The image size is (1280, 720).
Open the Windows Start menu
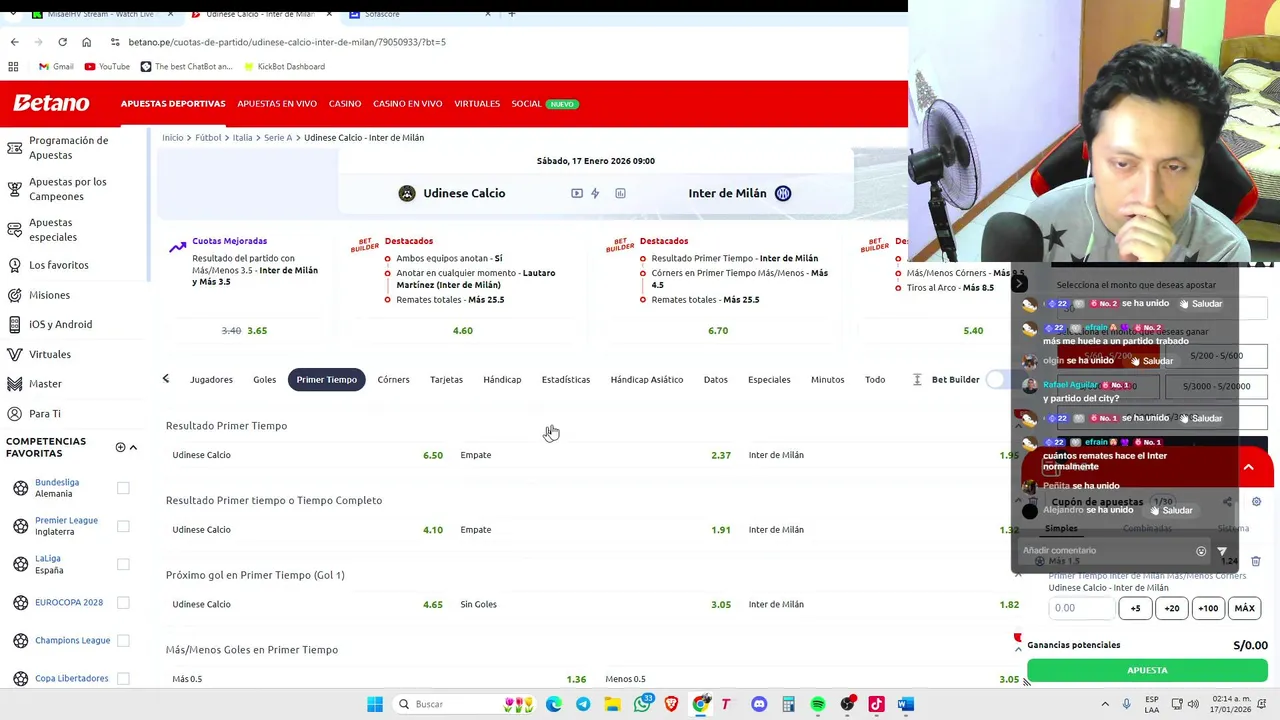375,704
